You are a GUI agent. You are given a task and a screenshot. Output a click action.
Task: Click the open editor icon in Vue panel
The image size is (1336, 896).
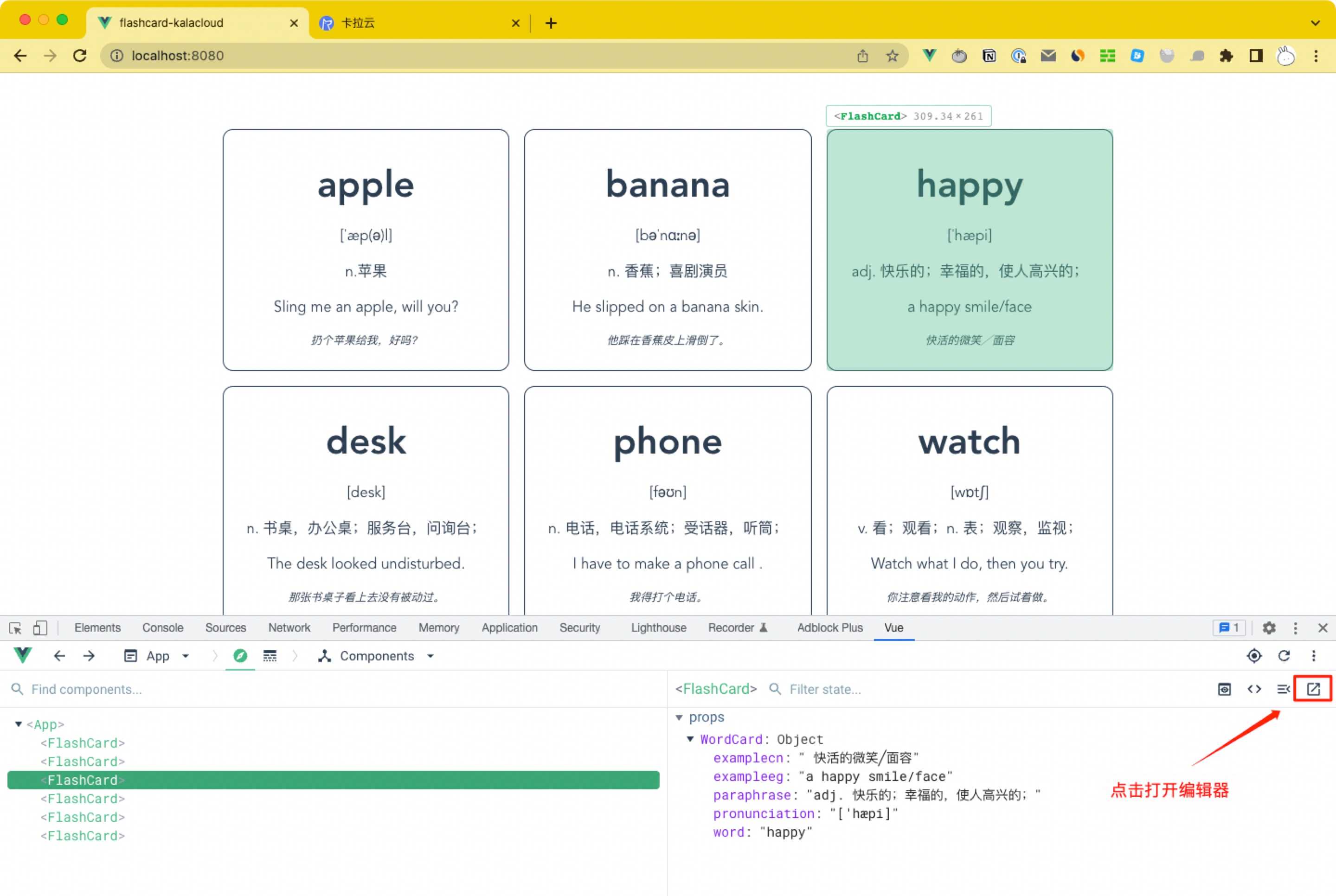click(x=1314, y=689)
